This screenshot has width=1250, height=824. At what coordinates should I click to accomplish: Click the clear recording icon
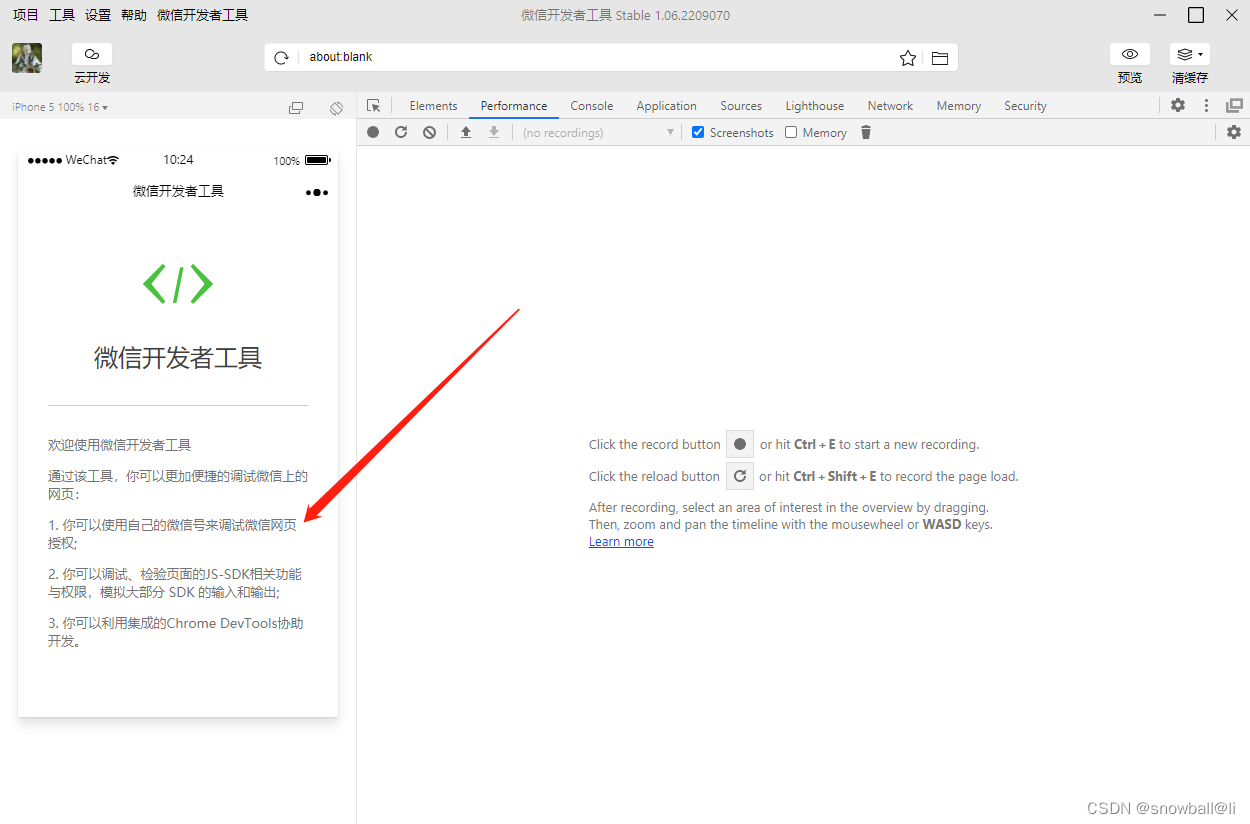coord(429,132)
